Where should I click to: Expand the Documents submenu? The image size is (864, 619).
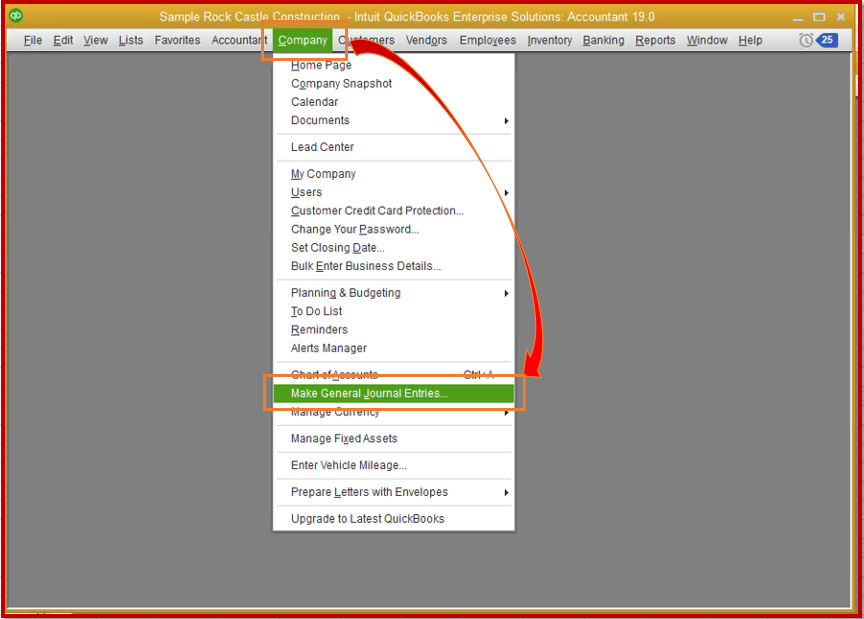[394, 120]
